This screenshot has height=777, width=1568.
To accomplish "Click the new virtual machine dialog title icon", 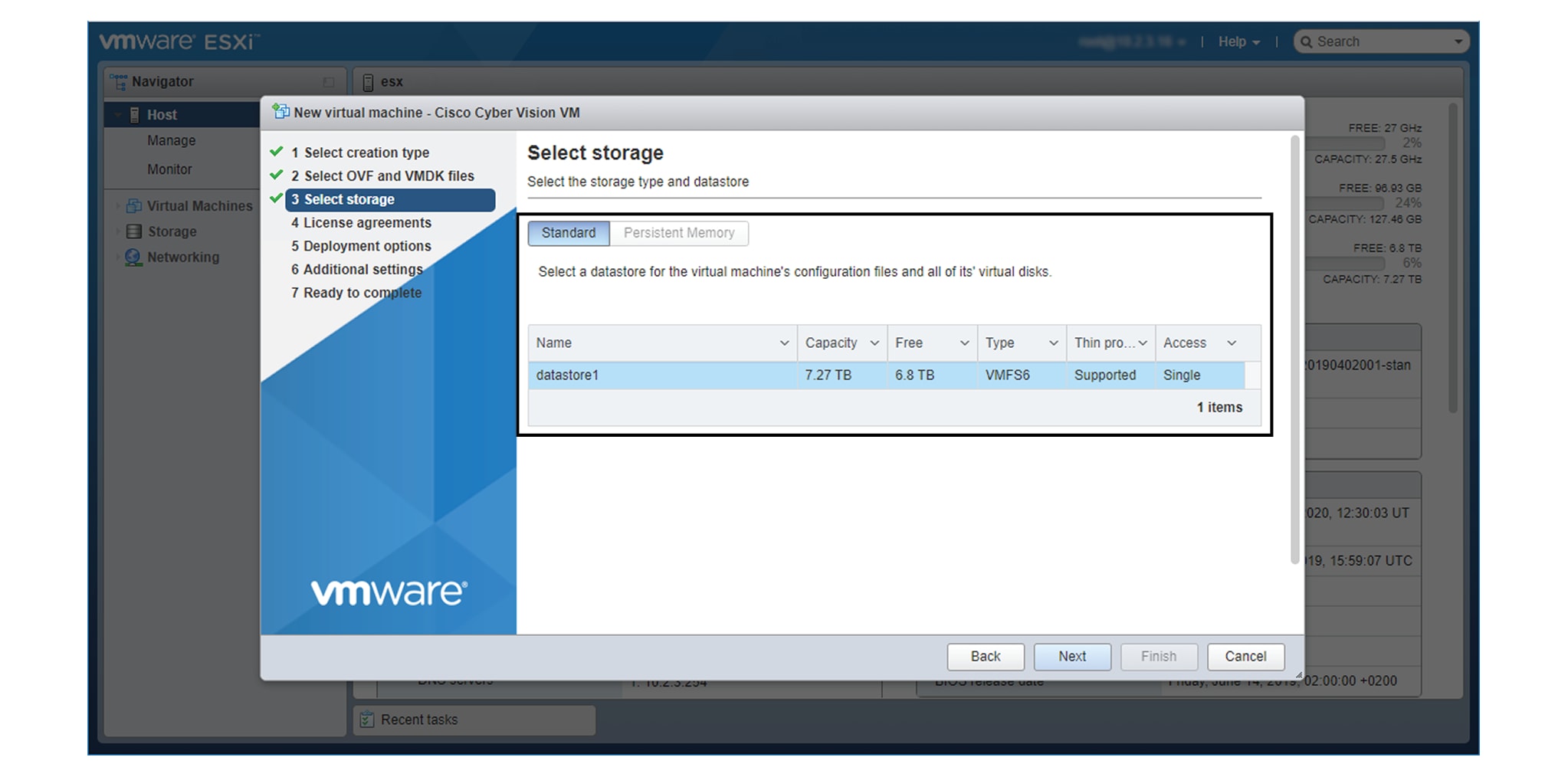I will pos(281,112).
